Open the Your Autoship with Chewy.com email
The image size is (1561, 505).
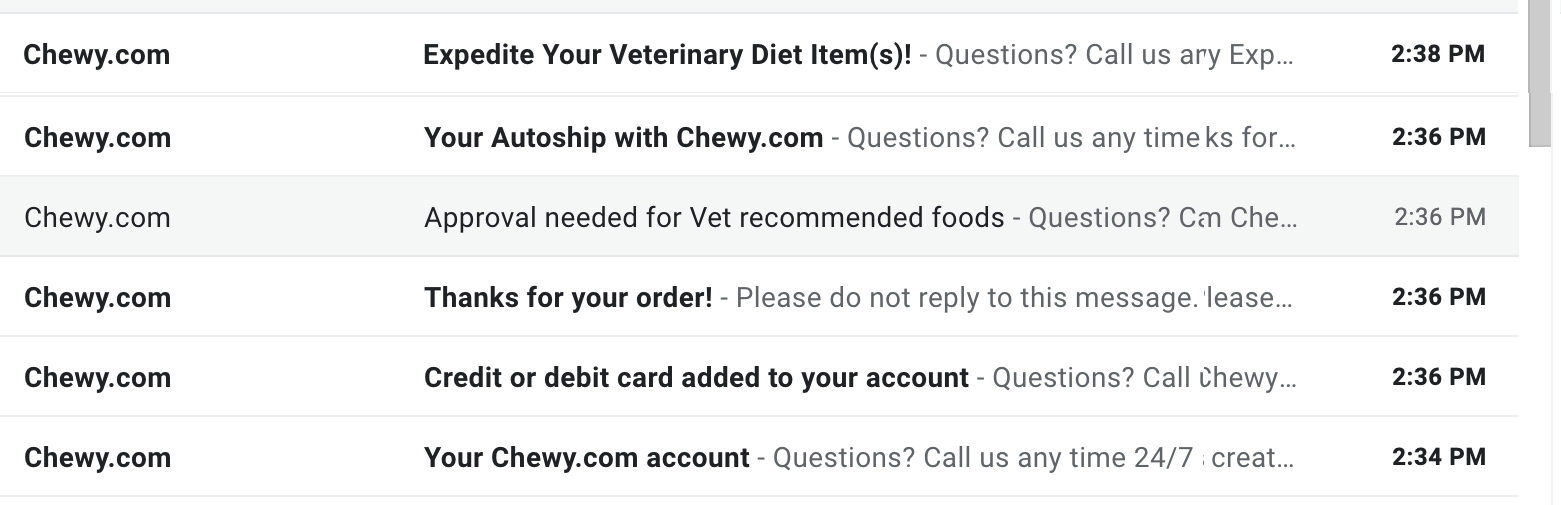623,137
